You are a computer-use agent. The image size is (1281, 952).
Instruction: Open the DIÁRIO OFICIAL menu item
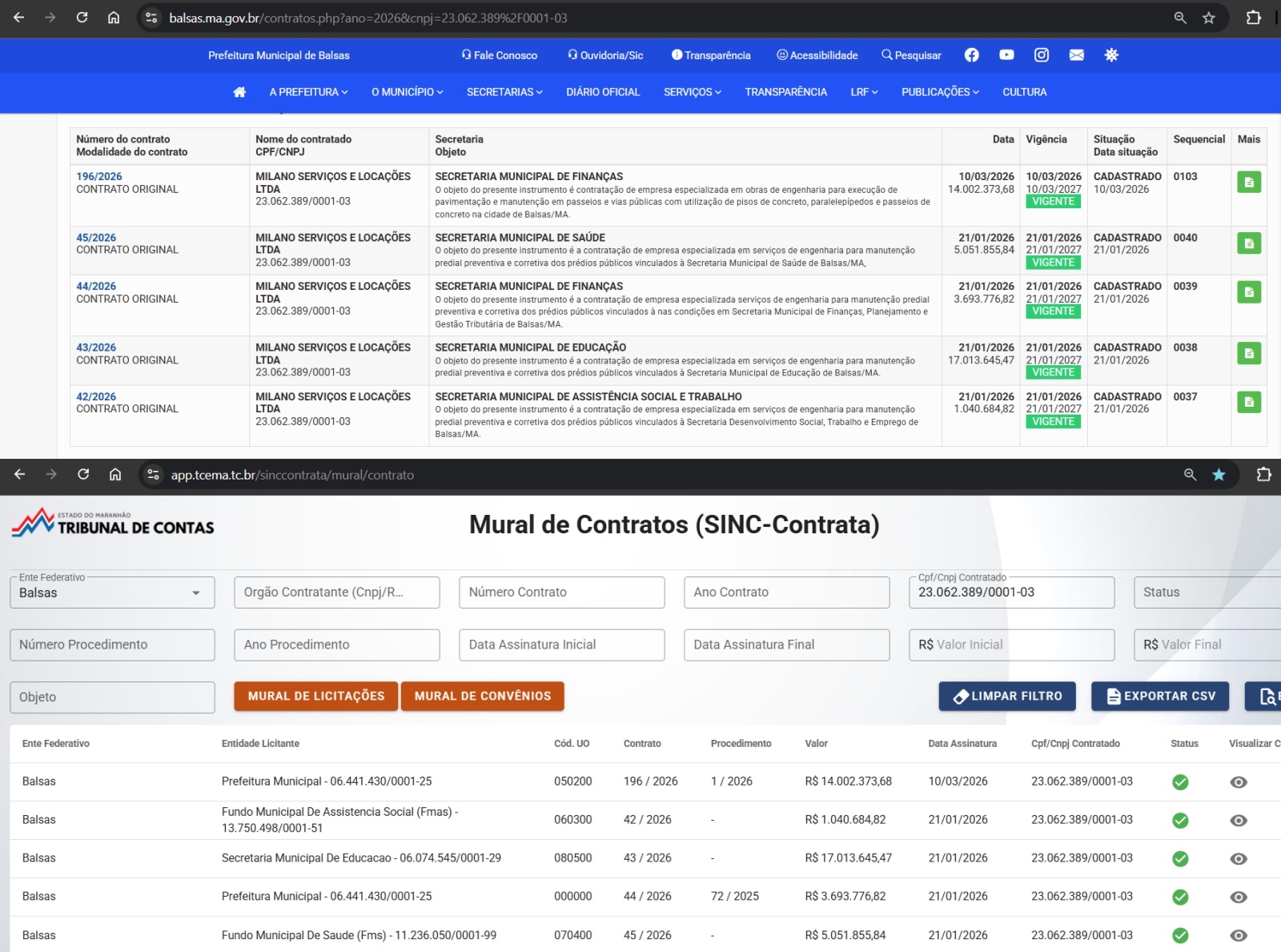[603, 92]
